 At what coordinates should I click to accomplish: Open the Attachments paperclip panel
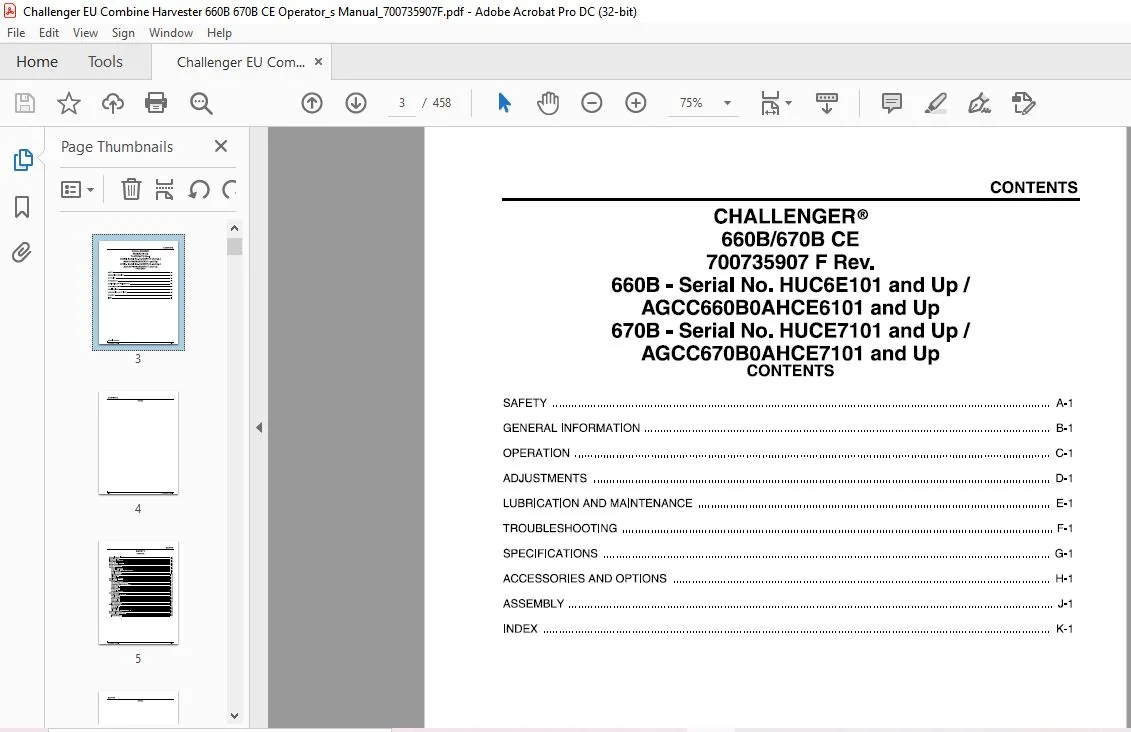point(22,252)
